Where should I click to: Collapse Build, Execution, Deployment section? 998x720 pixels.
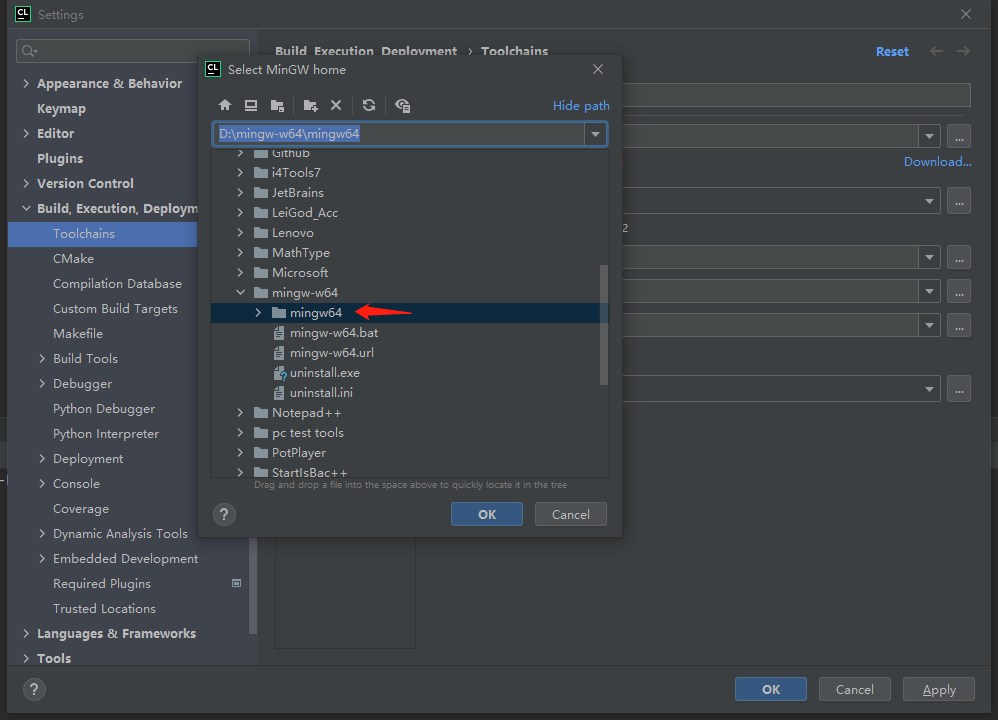(26, 208)
